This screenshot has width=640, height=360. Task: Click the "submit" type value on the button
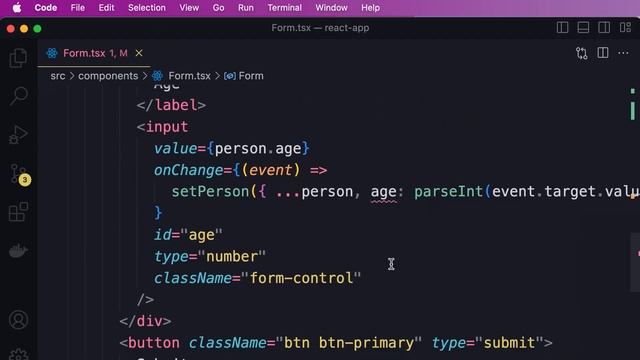tap(509, 343)
